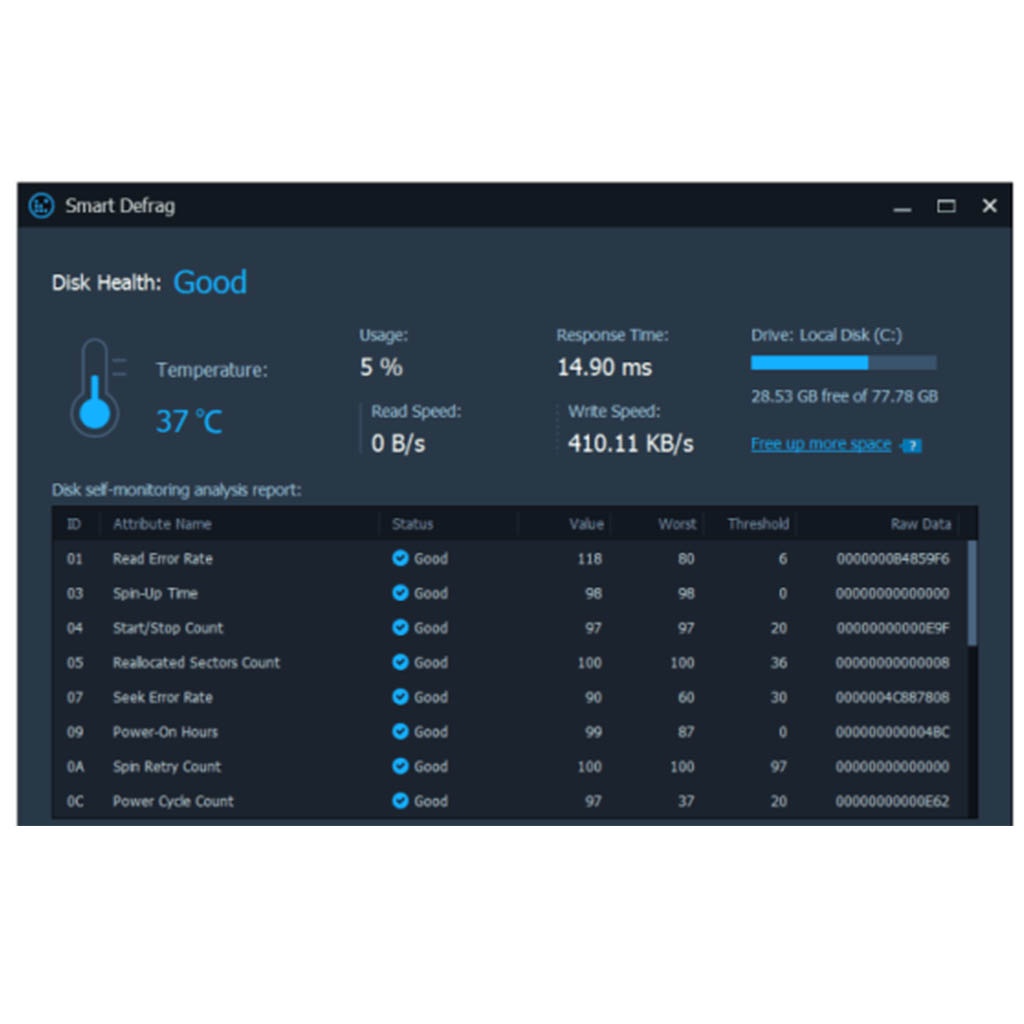Click the 28.53 GB free of 77.78 GB text
The image size is (1024, 1024).
[x=844, y=396]
